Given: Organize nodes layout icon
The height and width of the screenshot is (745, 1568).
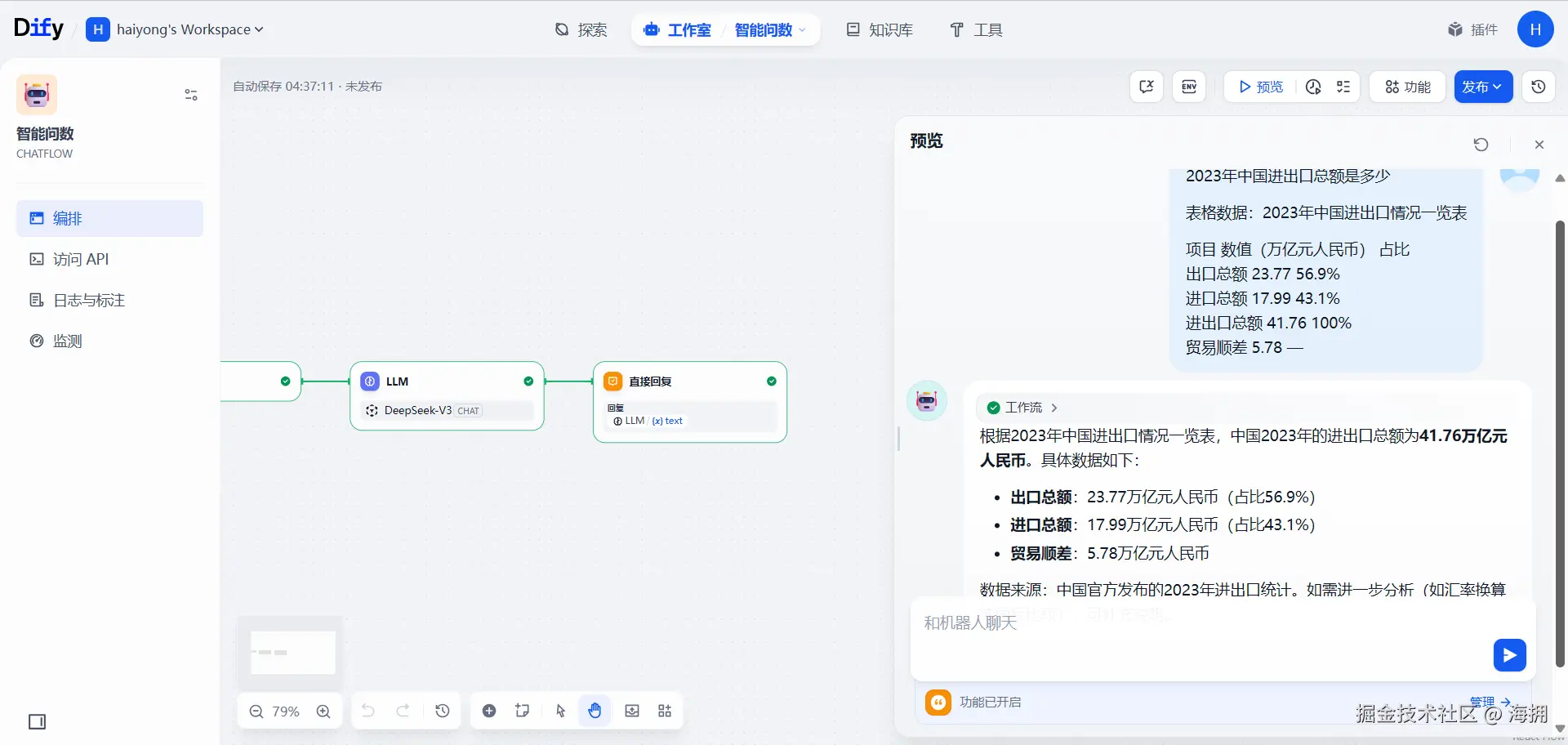Looking at the screenshot, I should [x=665, y=711].
